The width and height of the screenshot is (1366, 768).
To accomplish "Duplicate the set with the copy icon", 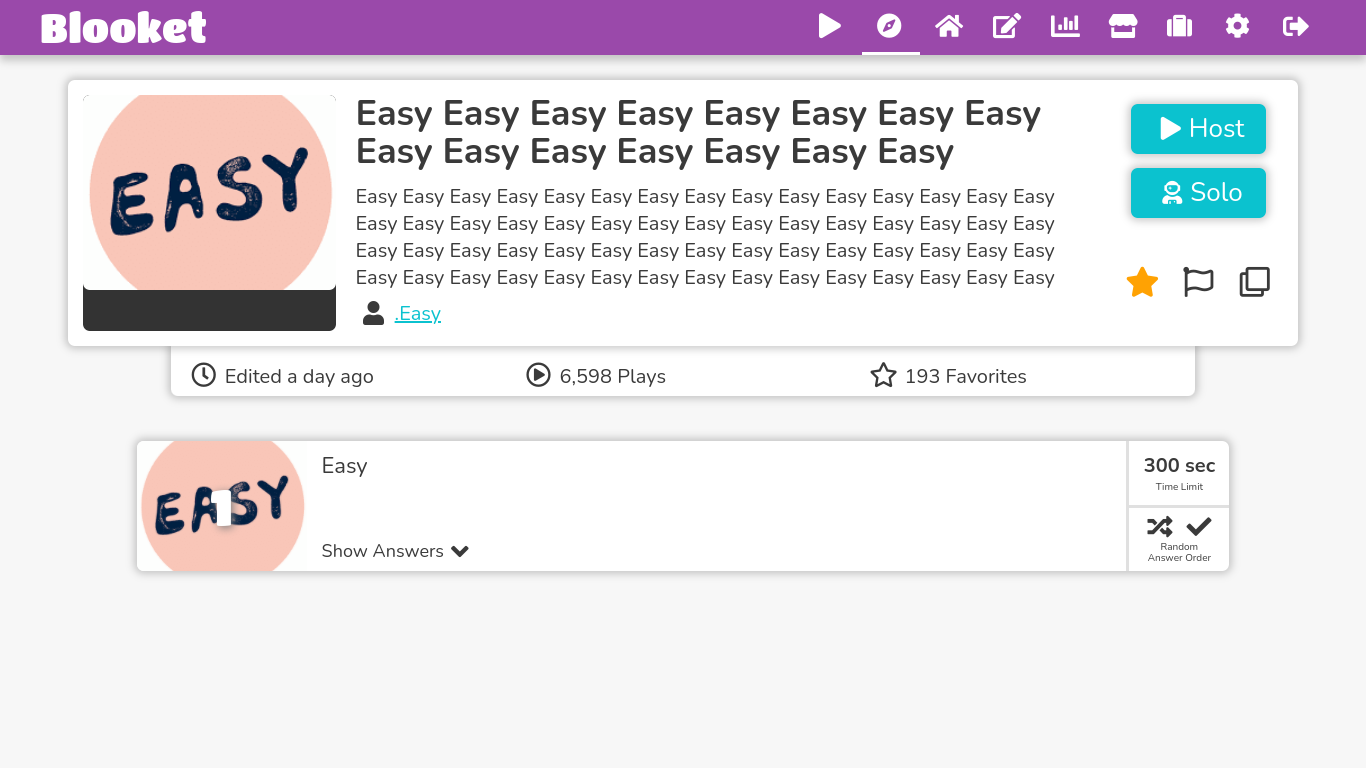I will (1254, 282).
